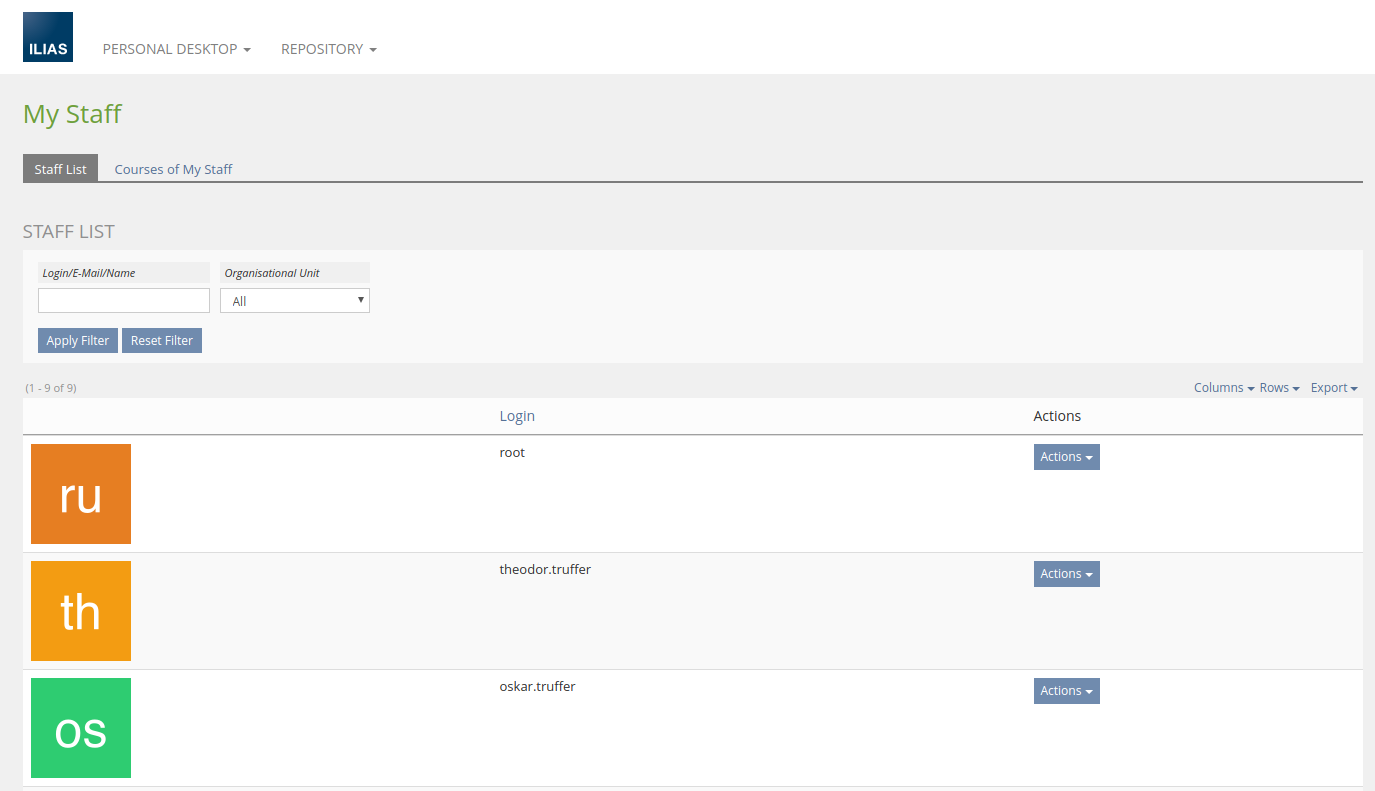Click the My Staff page heading
Viewport: 1375px width, 791px height.
tap(72, 114)
